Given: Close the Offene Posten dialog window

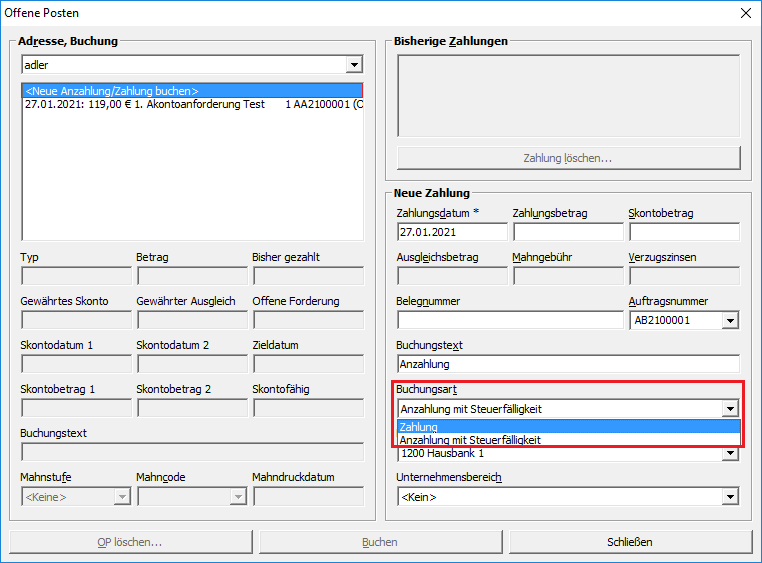Looking at the screenshot, I should [744, 13].
